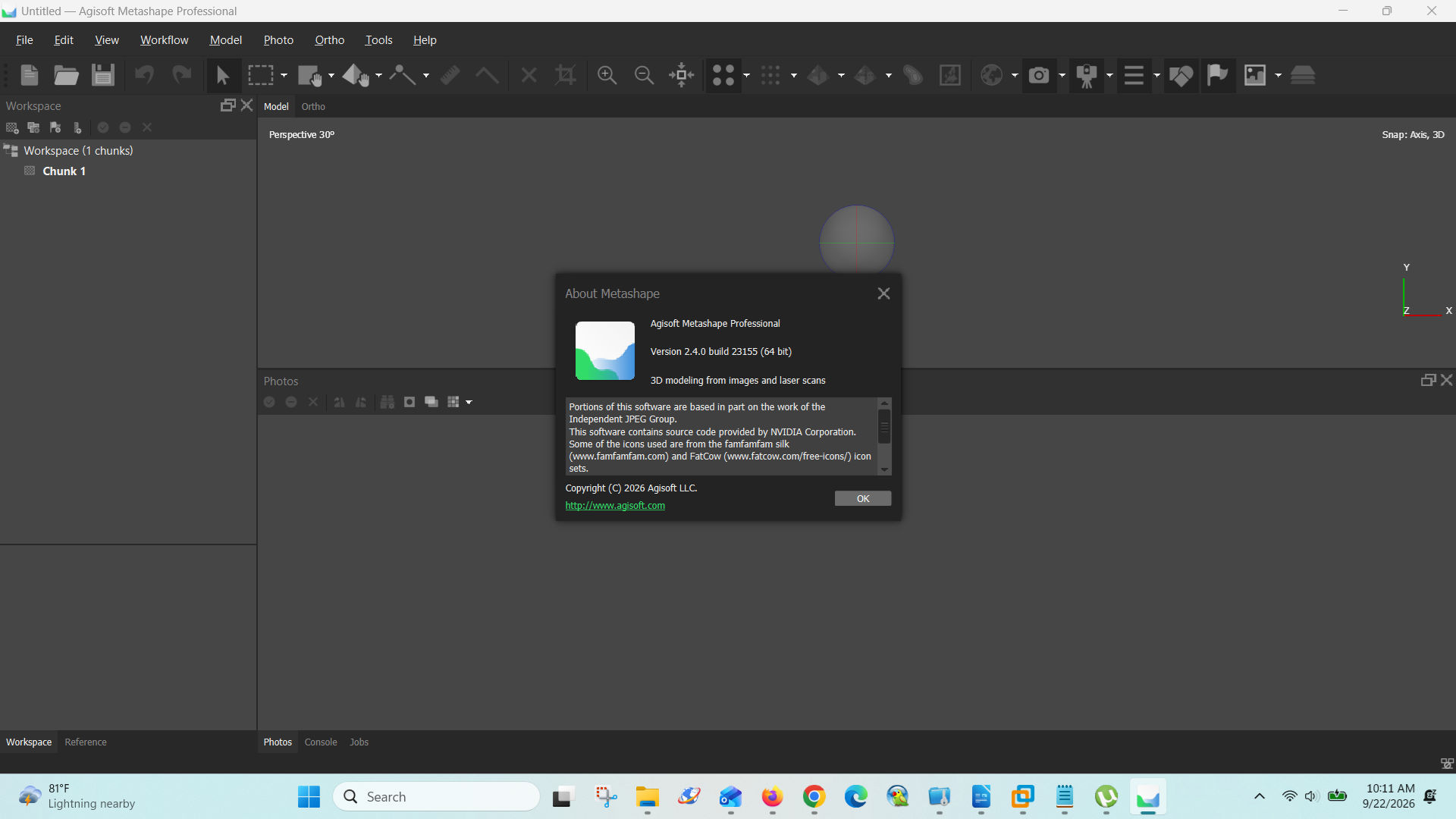Viewport: 1456px width, 819px height.
Task: Toggle Show Shapes display button
Action: pyautogui.click(x=1181, y=75)
